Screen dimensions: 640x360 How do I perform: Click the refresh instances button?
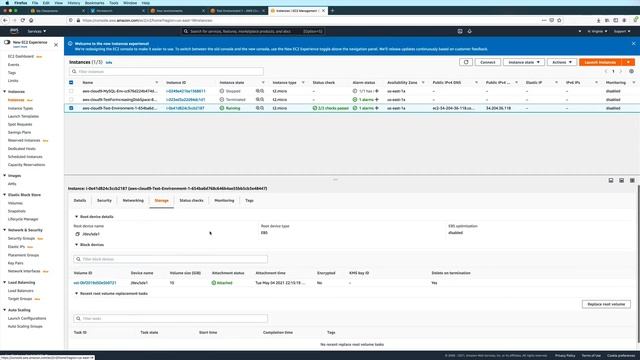click(x=466, y=62)
